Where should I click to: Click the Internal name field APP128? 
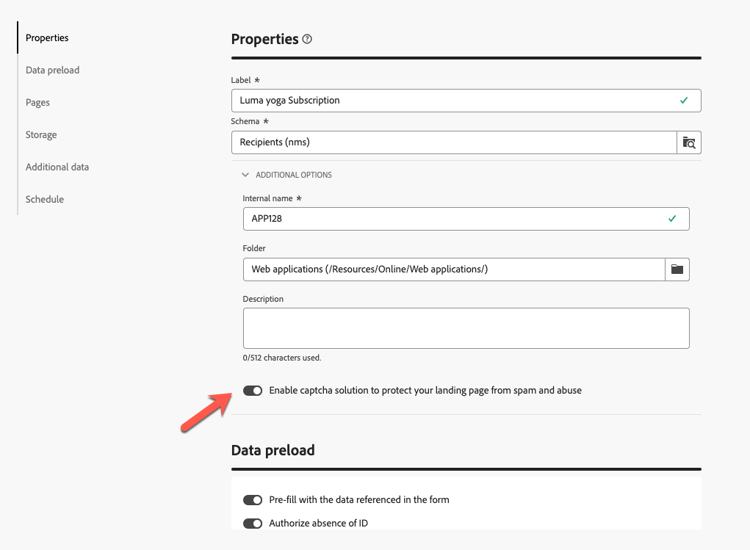click(450, 218)
